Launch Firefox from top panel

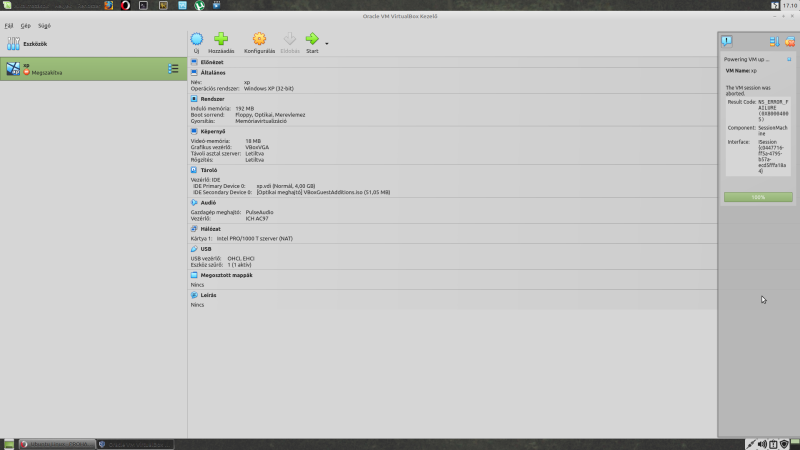pos(109,6)
